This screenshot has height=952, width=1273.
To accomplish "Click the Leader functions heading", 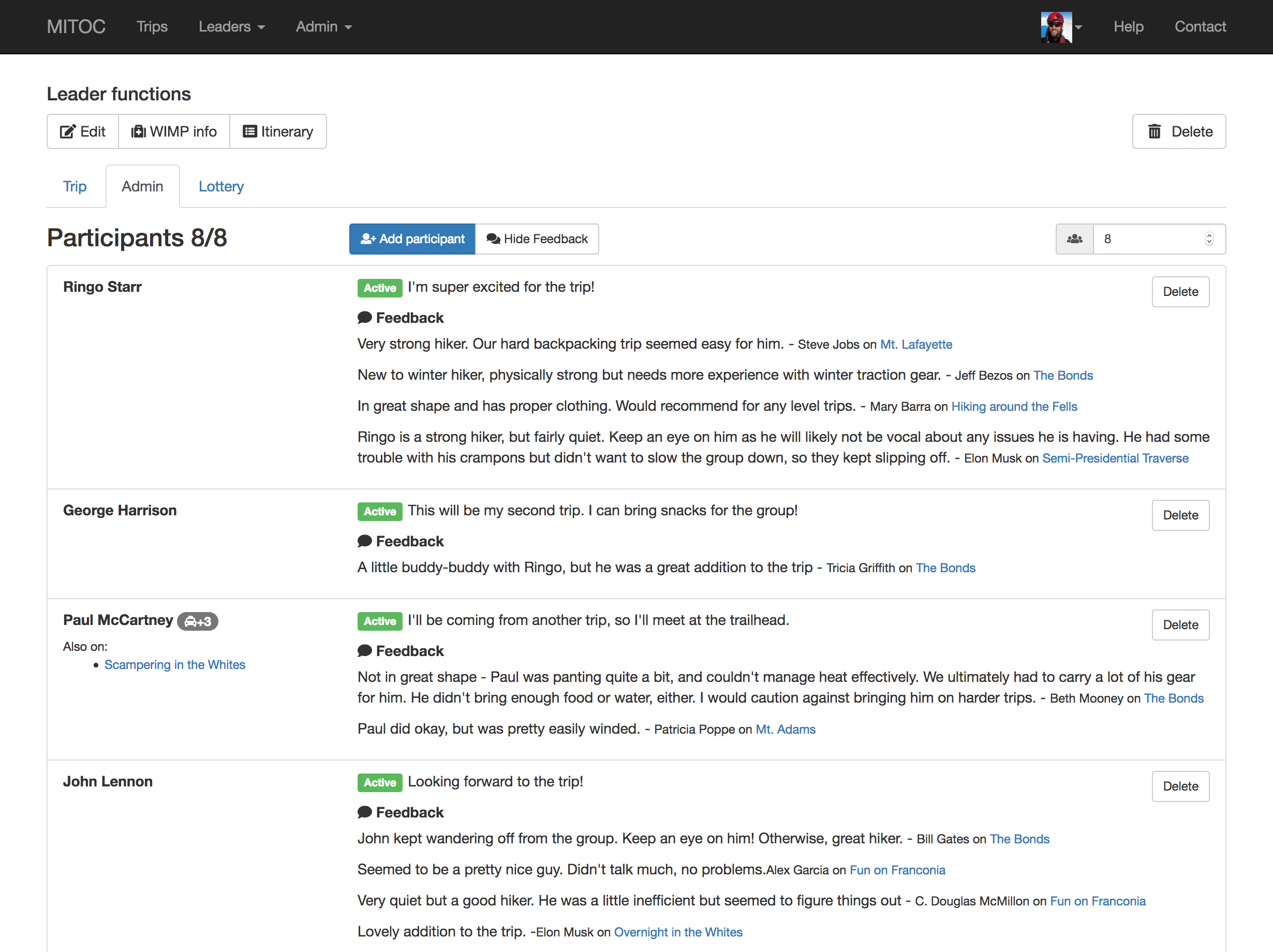I will 119,94.
